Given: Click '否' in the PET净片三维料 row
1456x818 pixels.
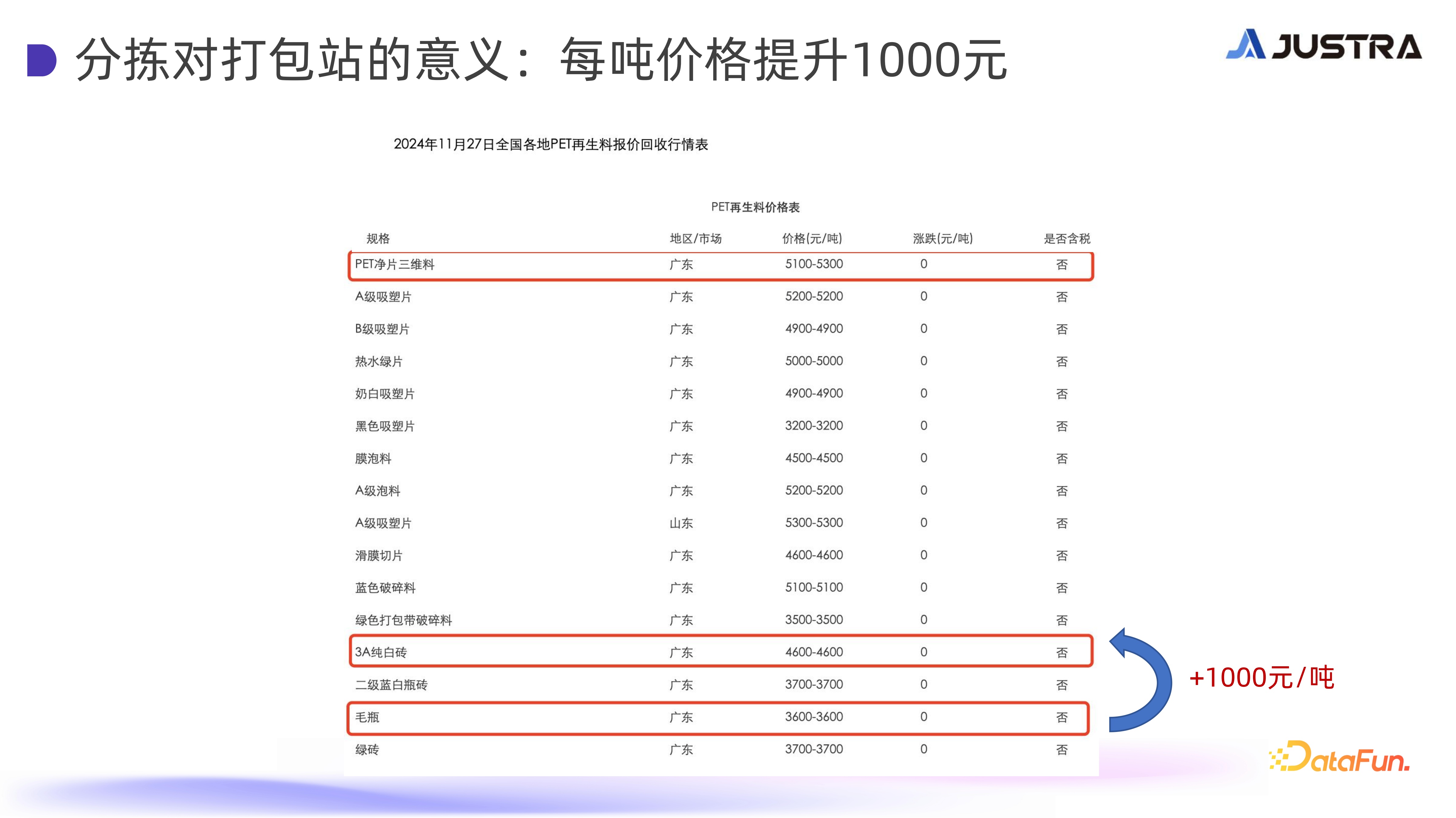Looking at the screenshot, I should pyautogui.click(x=1062, y=264).
